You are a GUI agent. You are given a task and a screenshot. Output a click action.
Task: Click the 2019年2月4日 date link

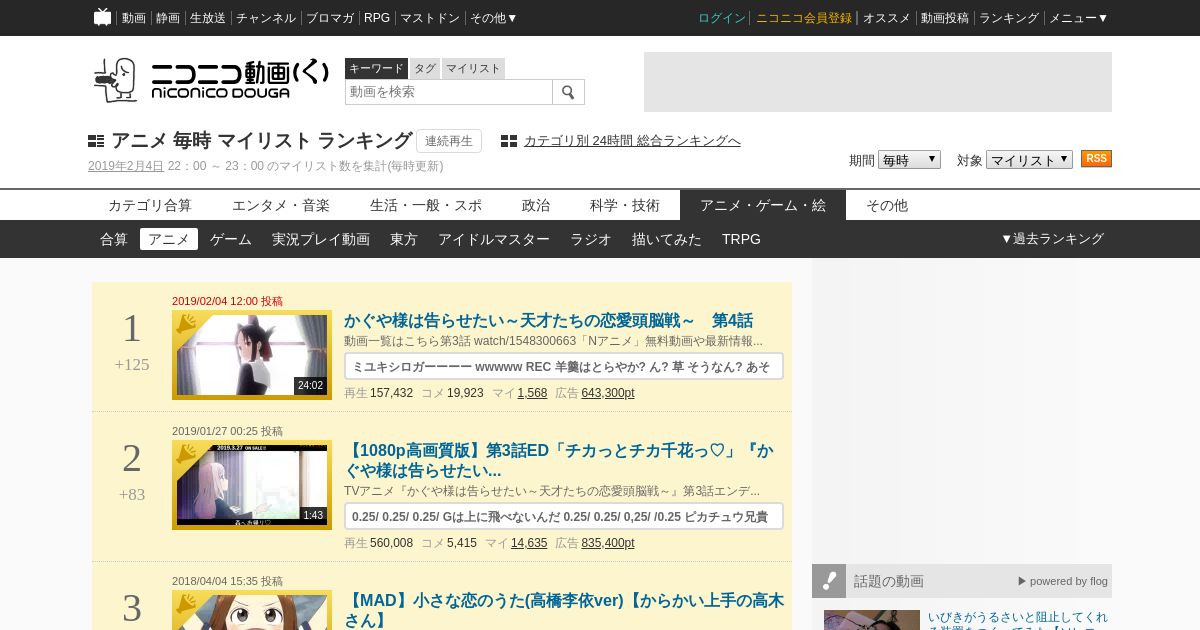click(x=126, y=166)
